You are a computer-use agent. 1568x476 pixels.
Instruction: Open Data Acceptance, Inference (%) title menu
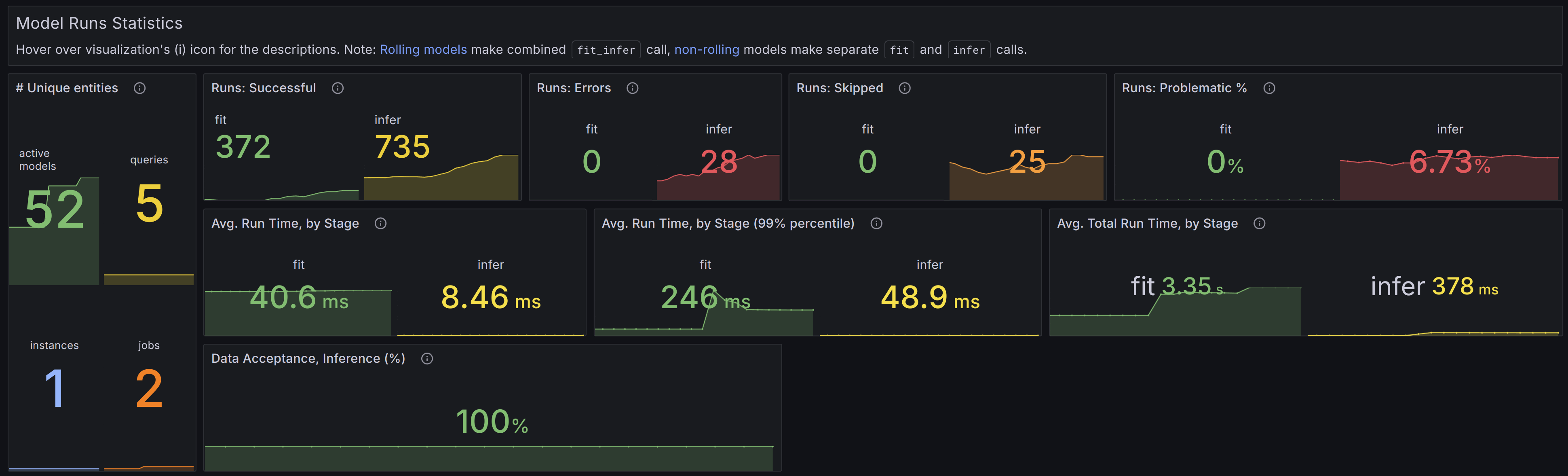click(308, 359)
